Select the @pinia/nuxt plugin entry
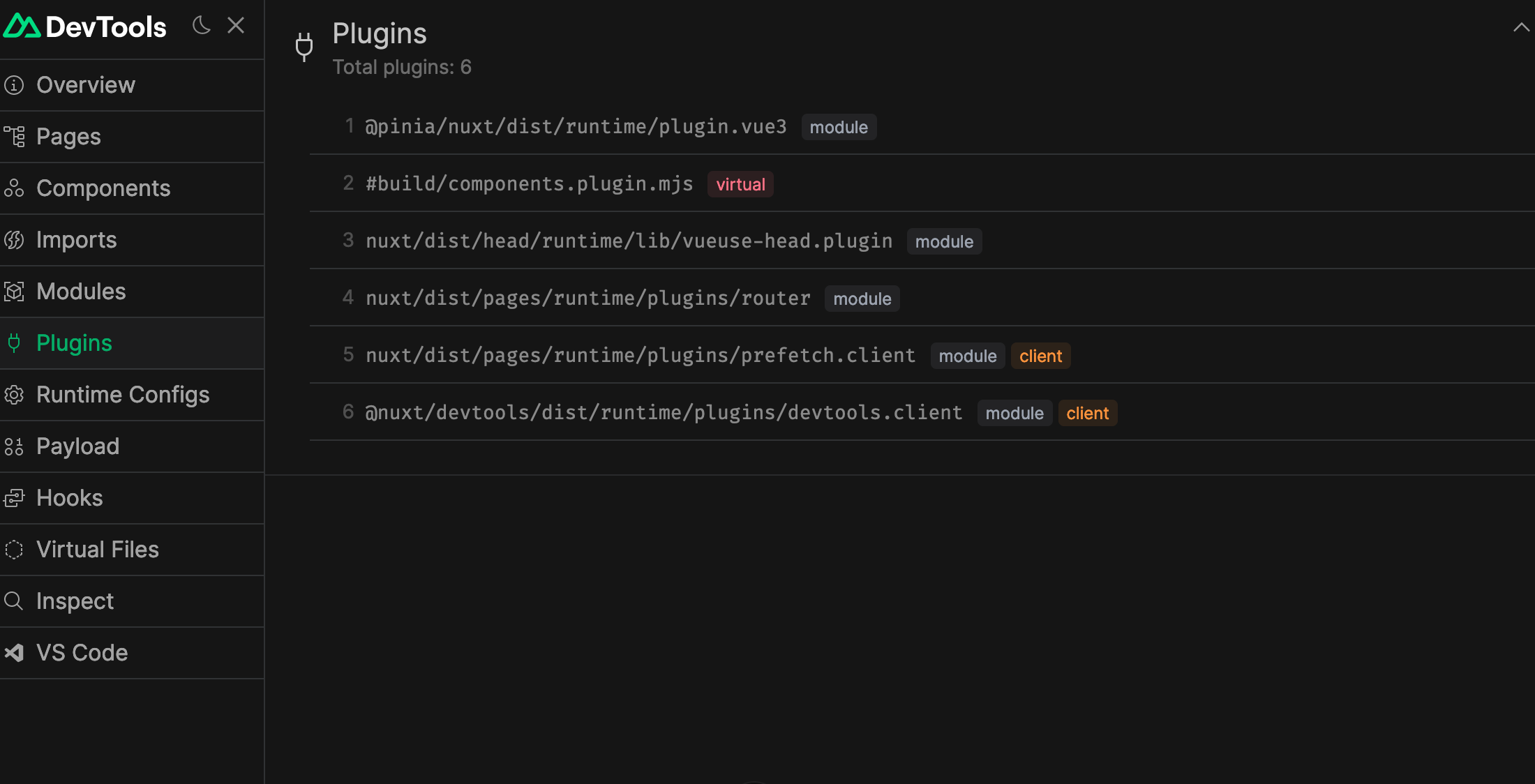This screenshot has width=1535, height=784. 576,126
